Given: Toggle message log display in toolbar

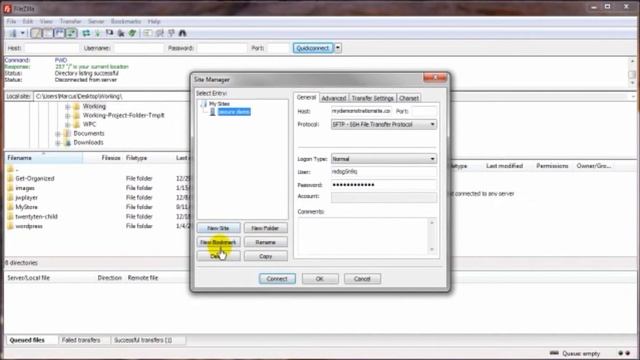Looking at the screenshot, I should [36, 33].
